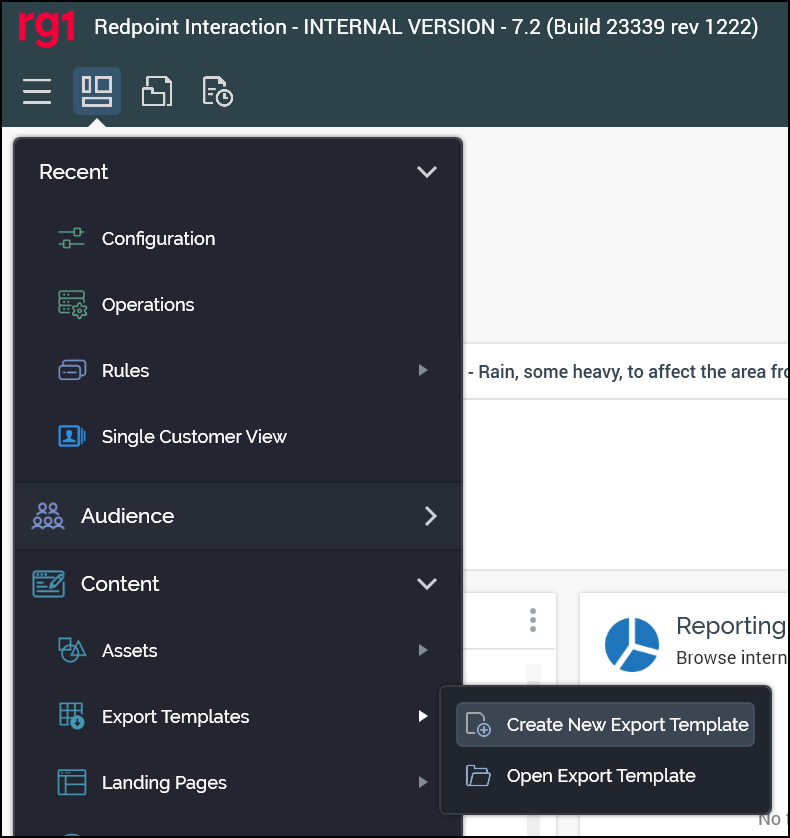
Task: Click the Operations server gear icon
Action: pyautogui.click(x=72, y=305)
